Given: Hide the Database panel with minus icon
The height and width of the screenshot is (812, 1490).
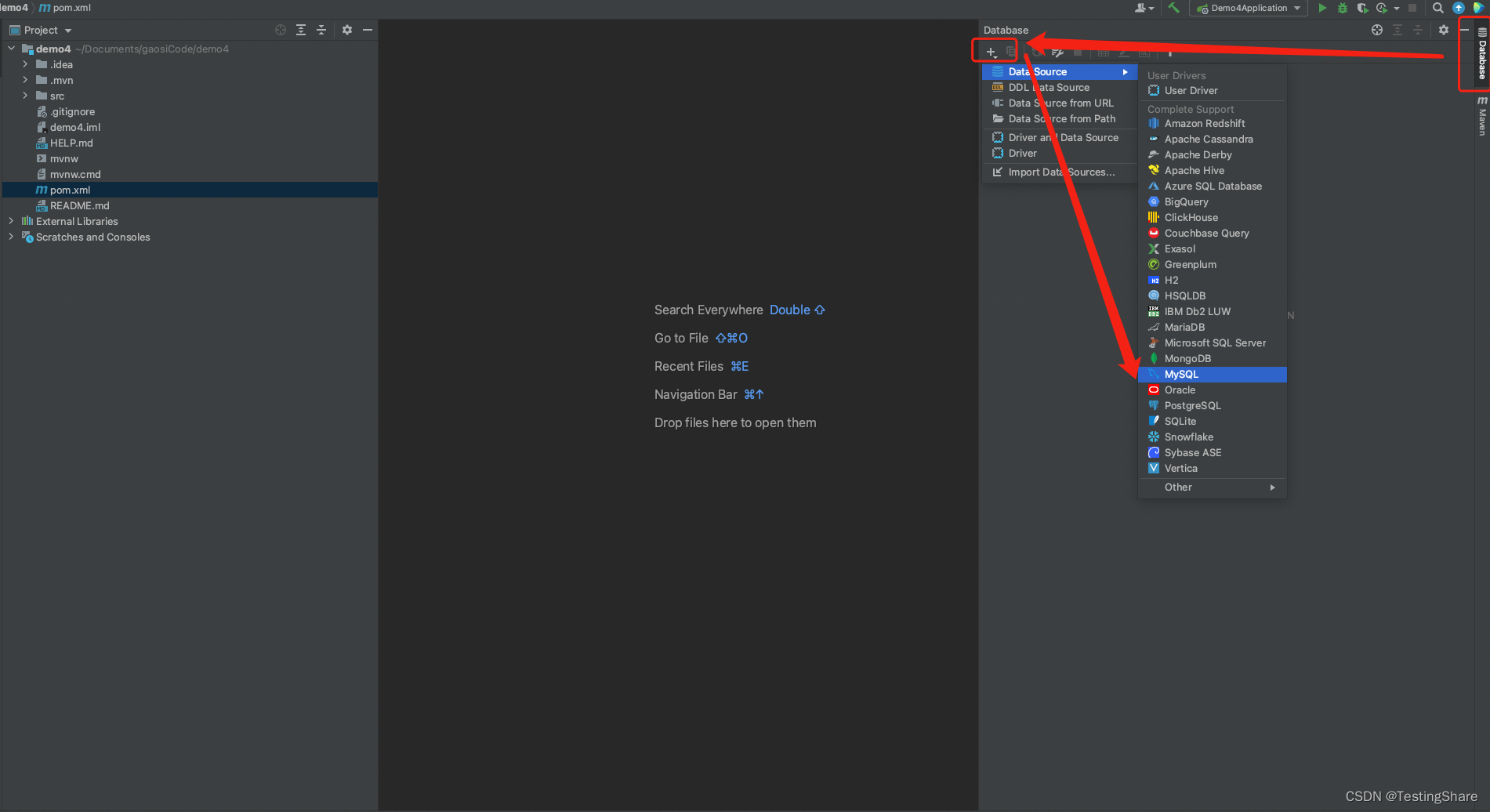Looking at the screenshot, I should [x=1464, y=30].
